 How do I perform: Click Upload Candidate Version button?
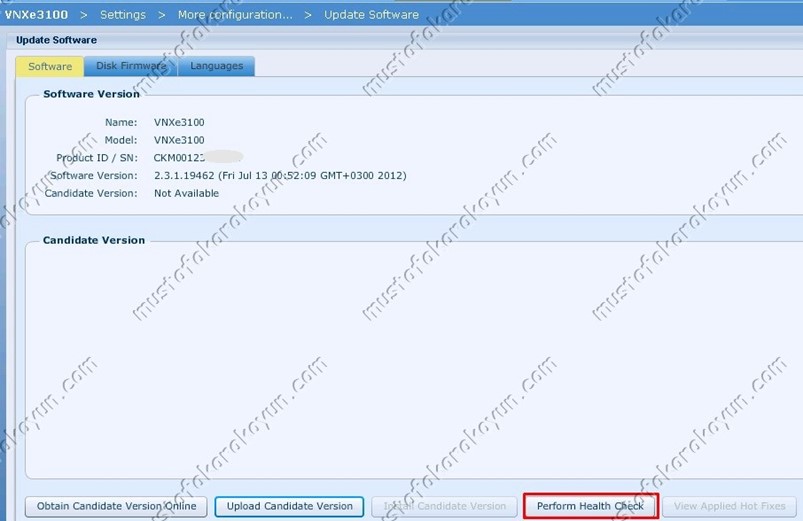click(289, 506)
